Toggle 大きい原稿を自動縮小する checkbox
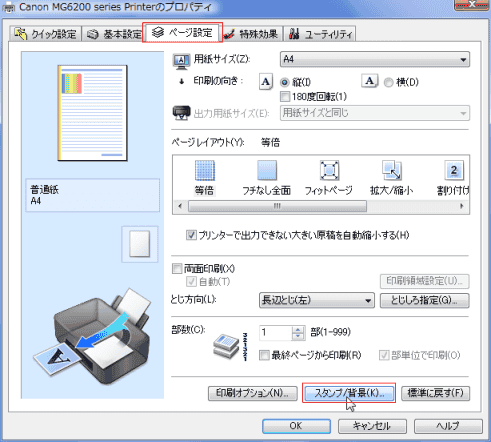Viewport: 491px width, 442px height. coord(191,235)
